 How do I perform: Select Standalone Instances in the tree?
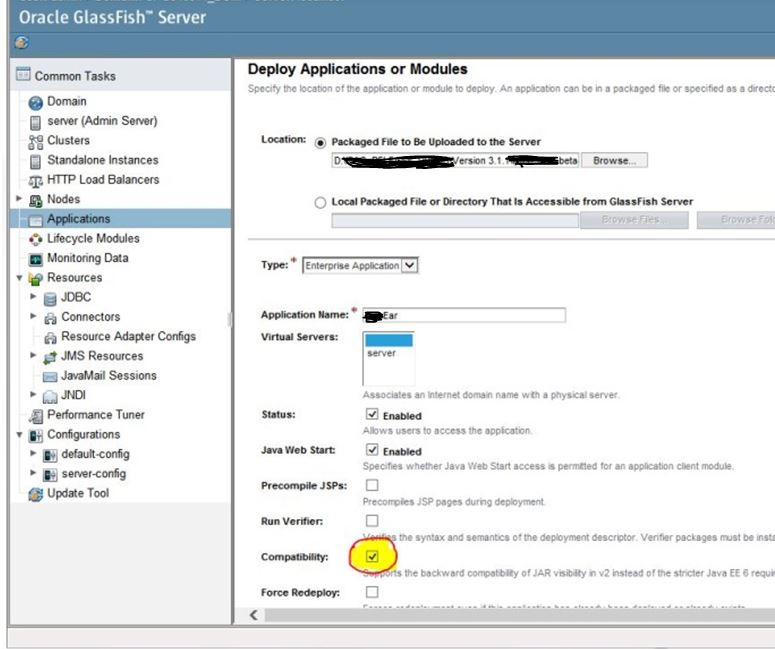pos(103,160)
